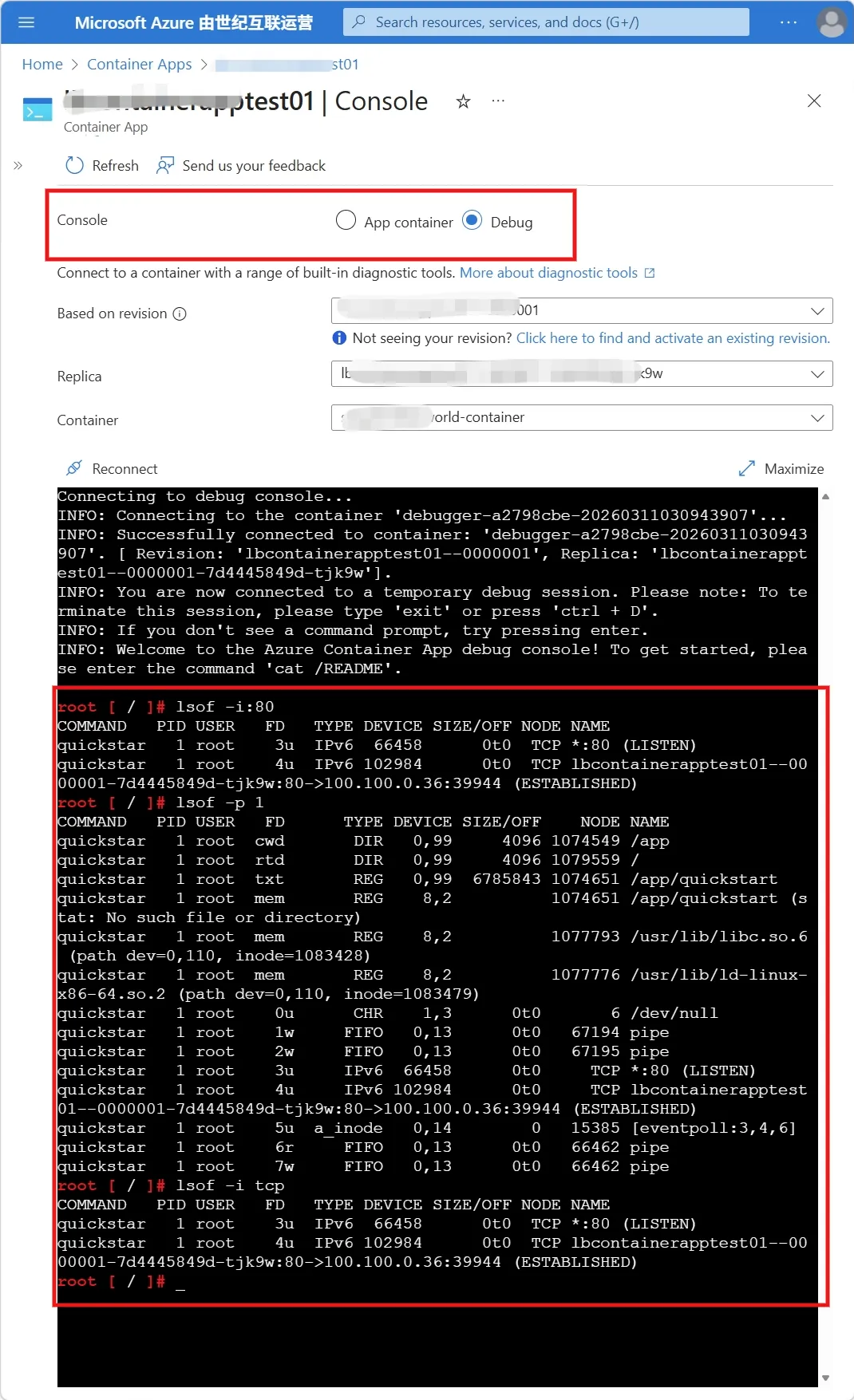The image size is (854, 1400).
Task: Click 'Connecting to debug console...' line
Action: [204, 496]
